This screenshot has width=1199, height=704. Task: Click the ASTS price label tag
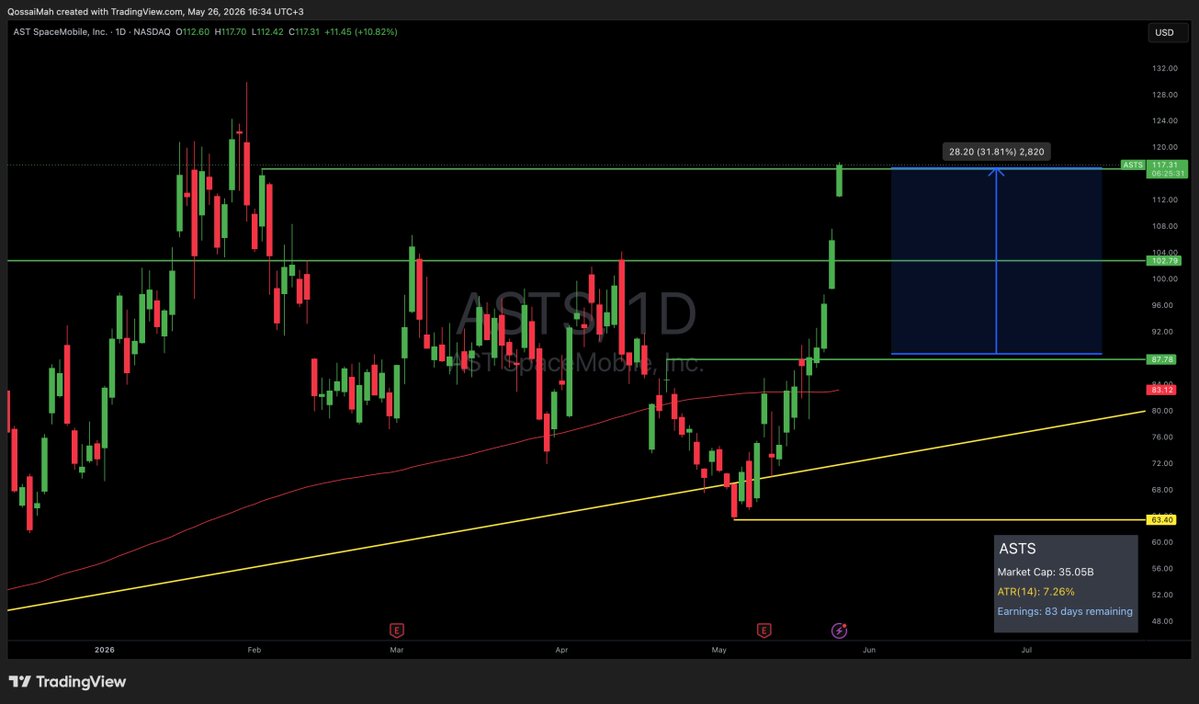click(1132, 165)
